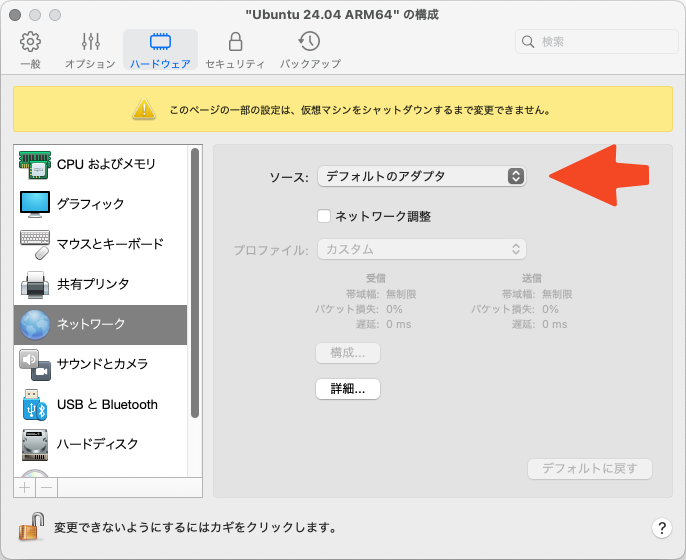This screenshot has width=686, height=560.
Task: Click the グラフィック monitor icon
Action: [x=35, y=204]
